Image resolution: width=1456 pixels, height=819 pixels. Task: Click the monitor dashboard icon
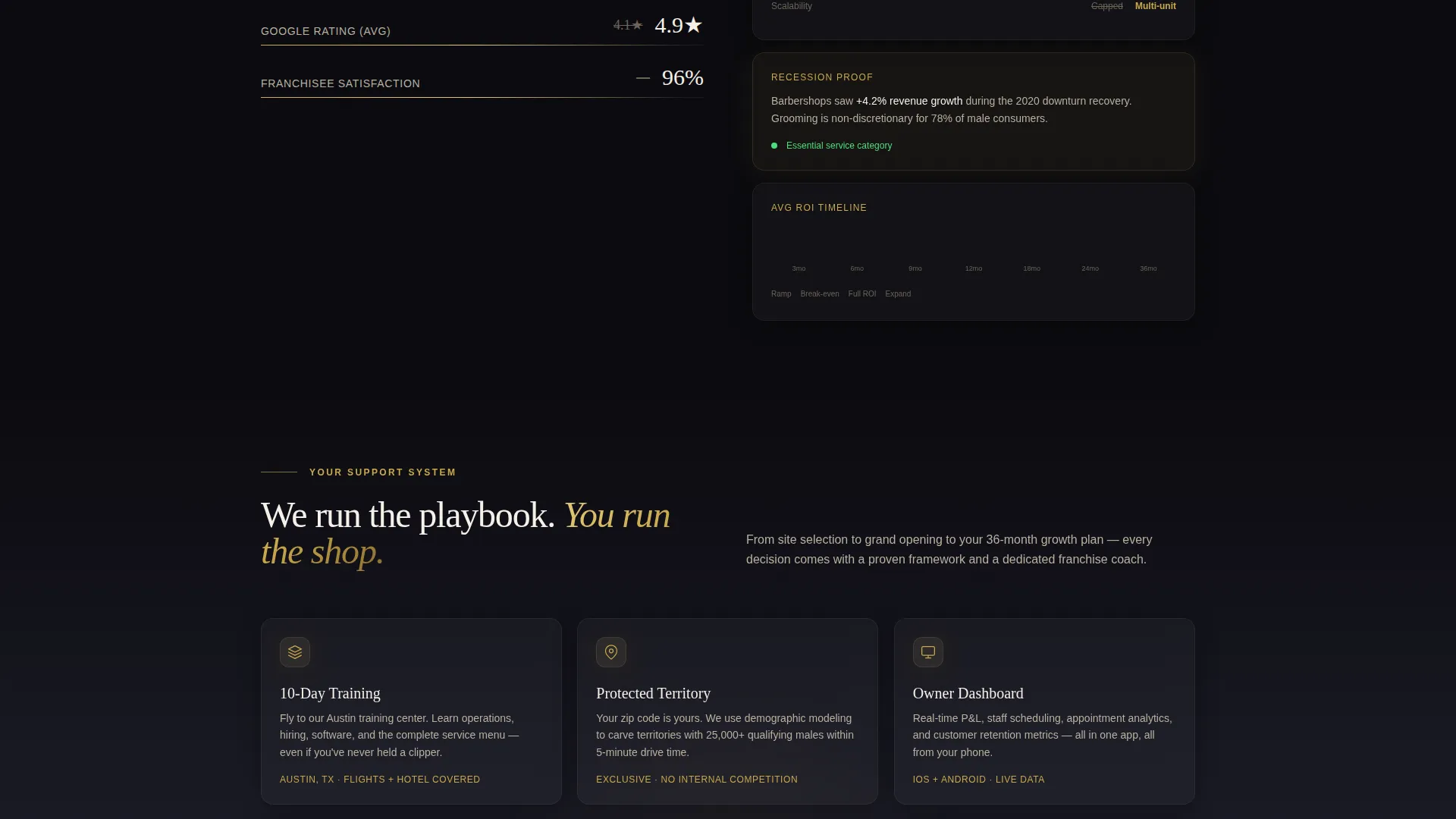(x=928, y=652)
